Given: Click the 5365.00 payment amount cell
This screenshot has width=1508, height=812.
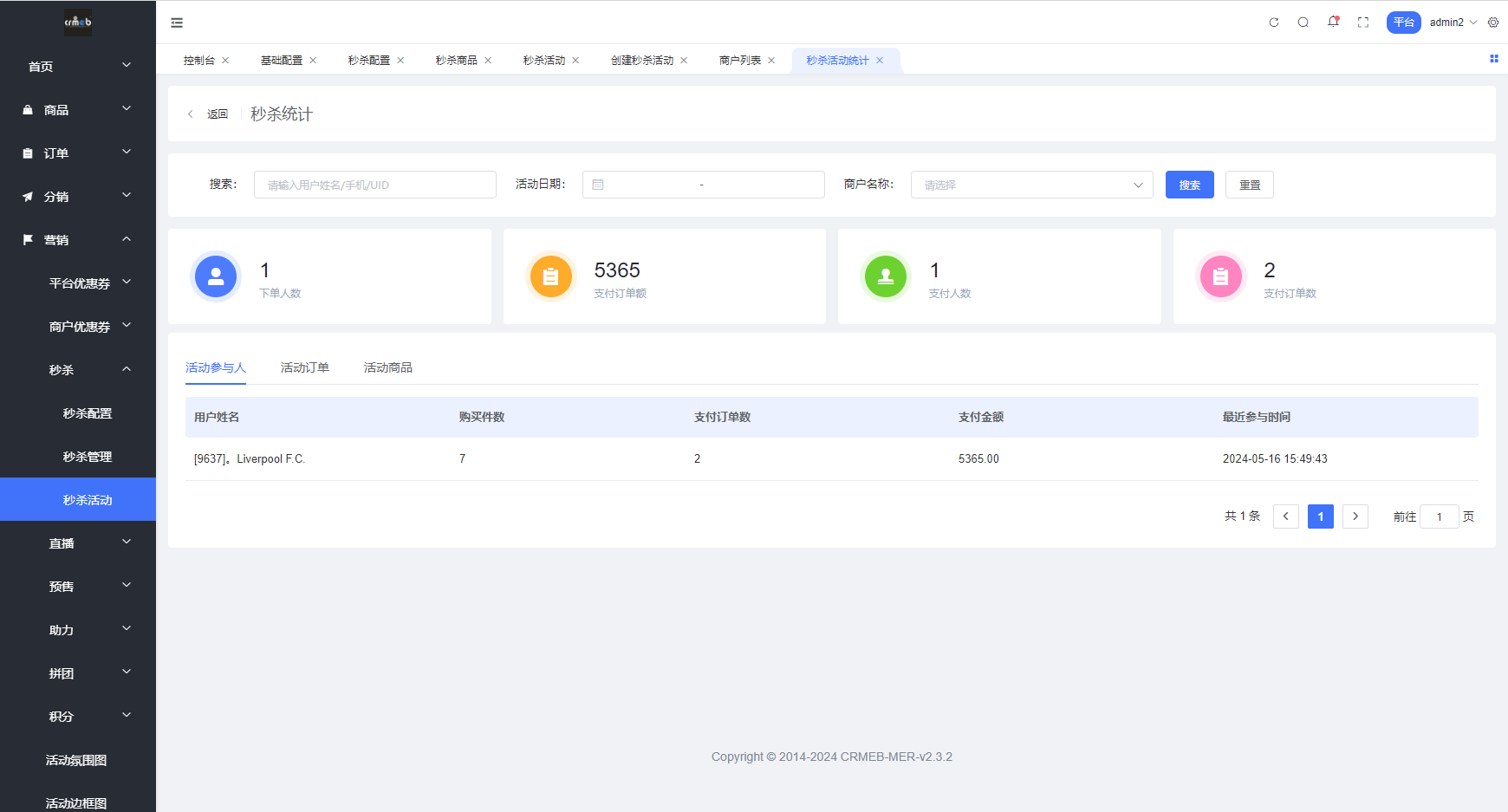Looking at the screenshot, I should [978, 458].
